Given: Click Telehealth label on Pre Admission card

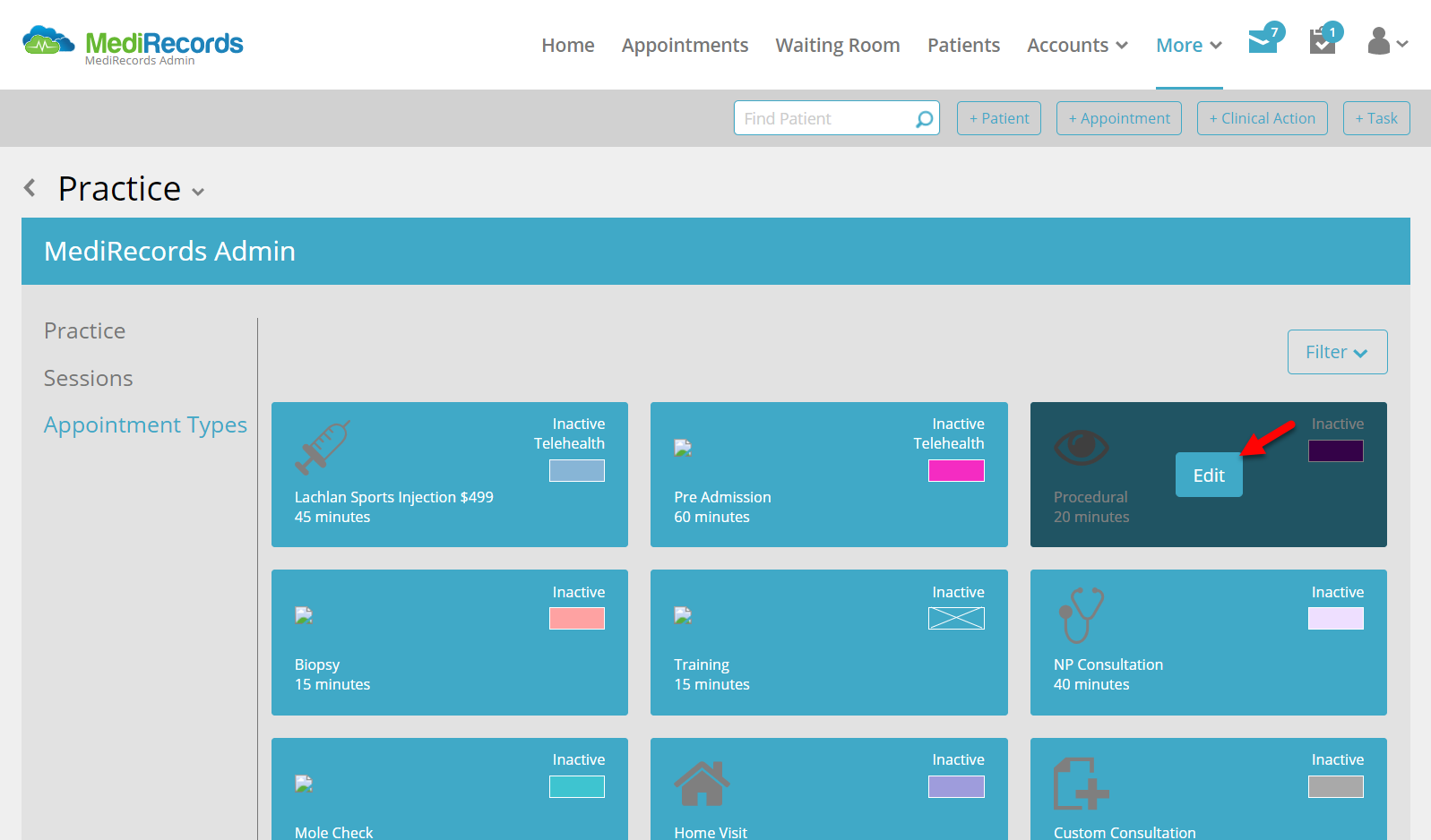Looking at the screenshot, I should (949, 443).
